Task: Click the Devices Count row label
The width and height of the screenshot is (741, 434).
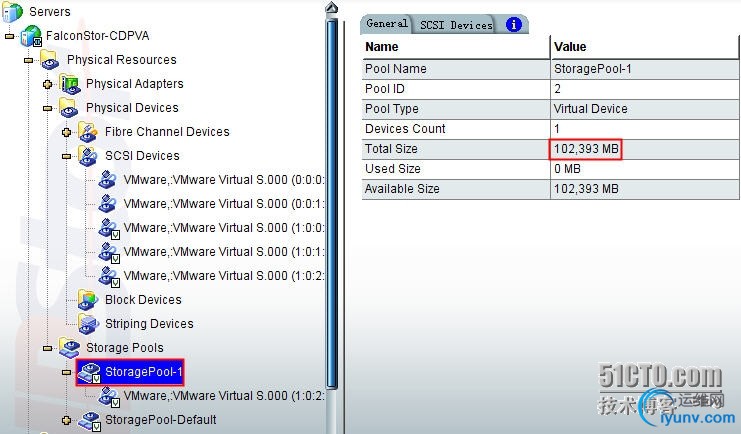Action: point(405,129)
